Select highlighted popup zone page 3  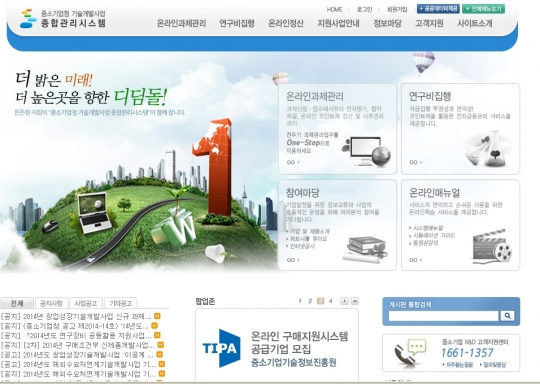[320, 301]
